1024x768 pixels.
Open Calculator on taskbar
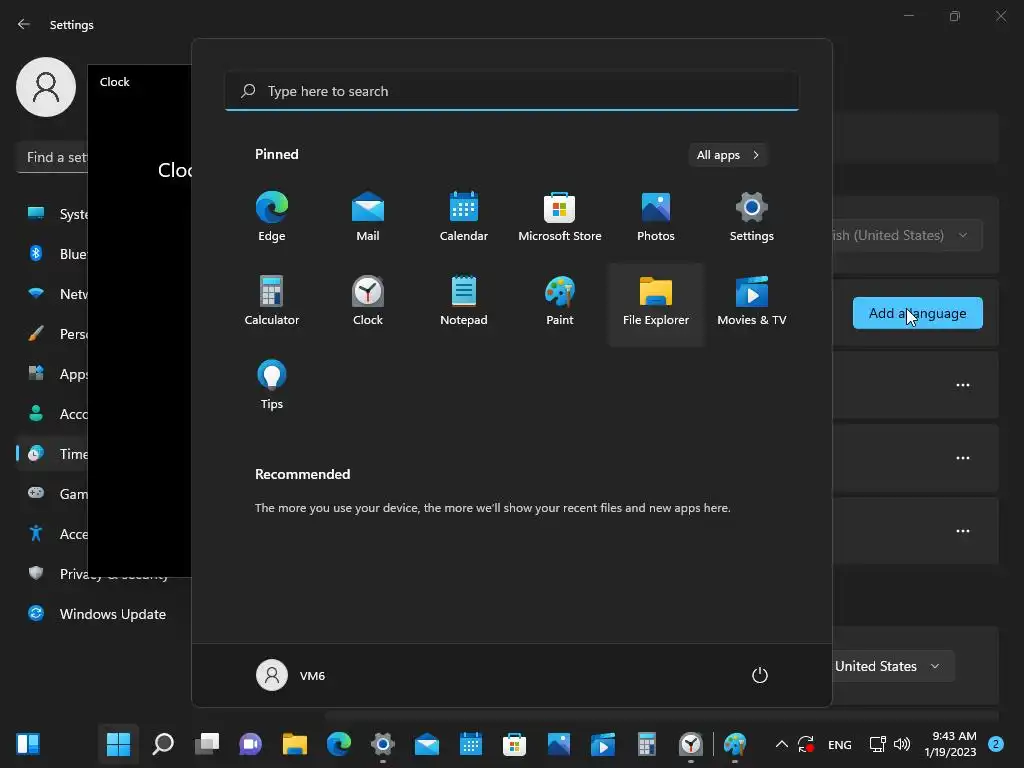pos(647,744)
